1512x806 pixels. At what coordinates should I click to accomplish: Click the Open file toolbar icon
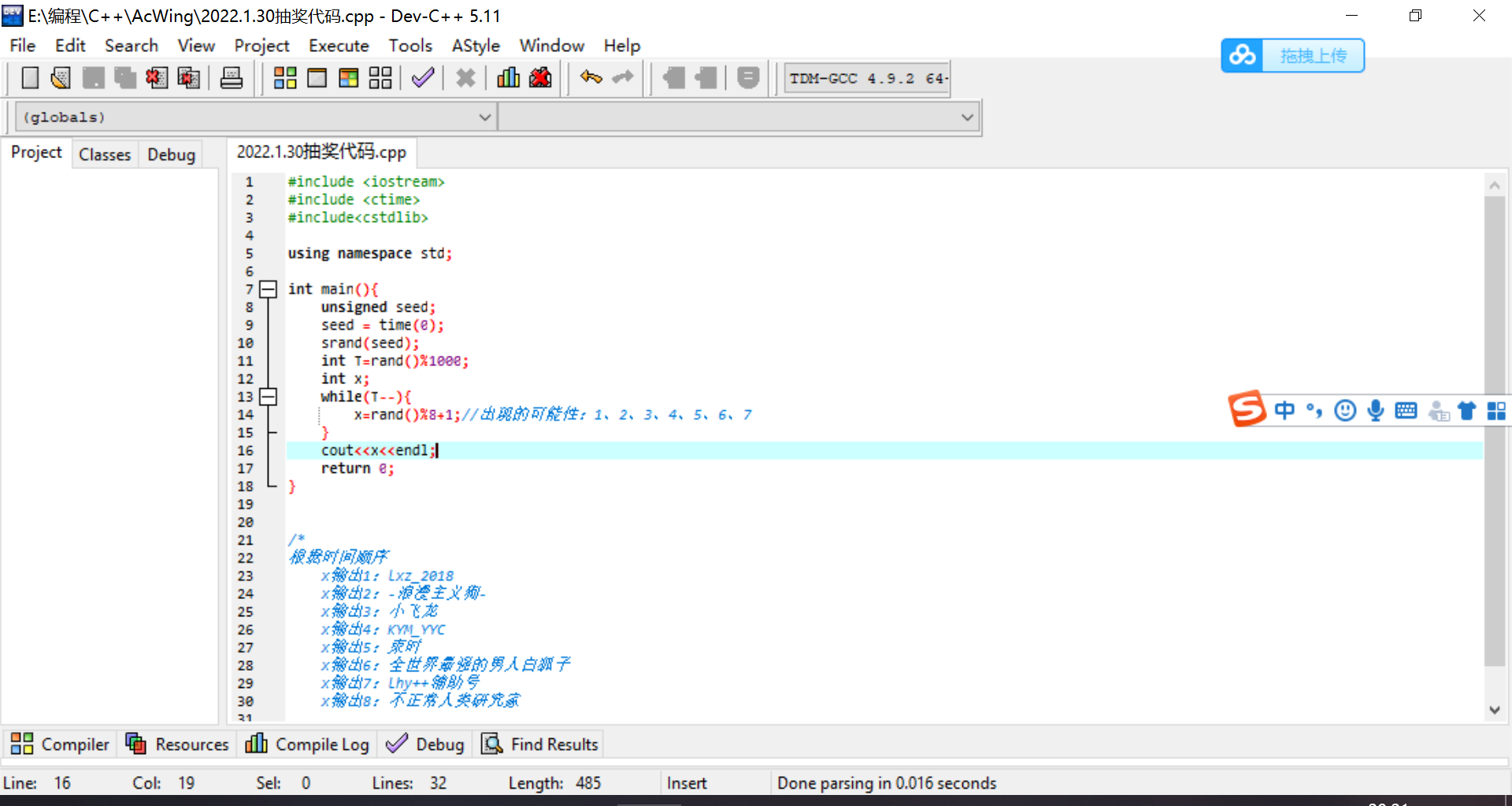(61, 78)
